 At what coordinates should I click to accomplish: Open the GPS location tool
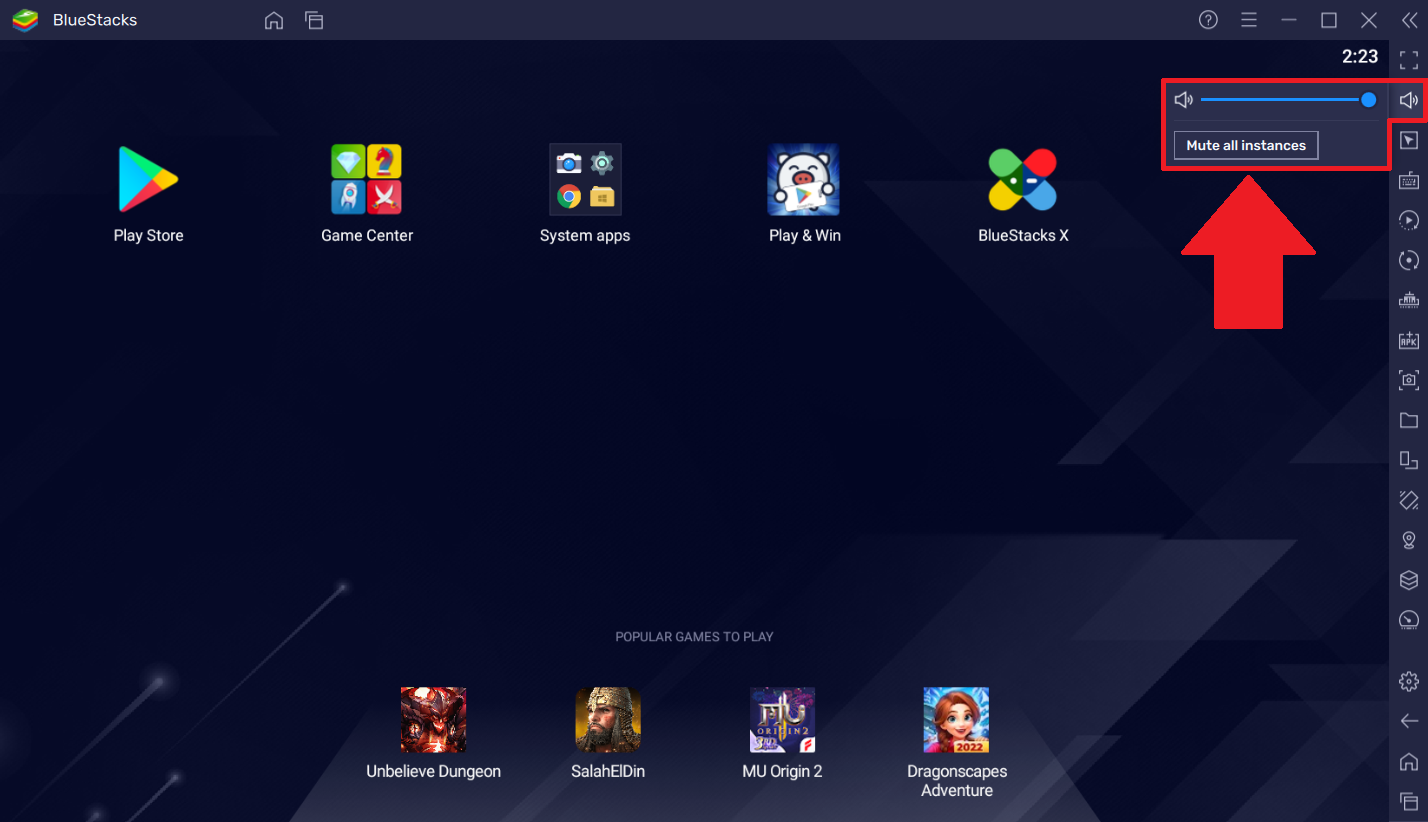pyautogui.click(x=1408, y=540)
